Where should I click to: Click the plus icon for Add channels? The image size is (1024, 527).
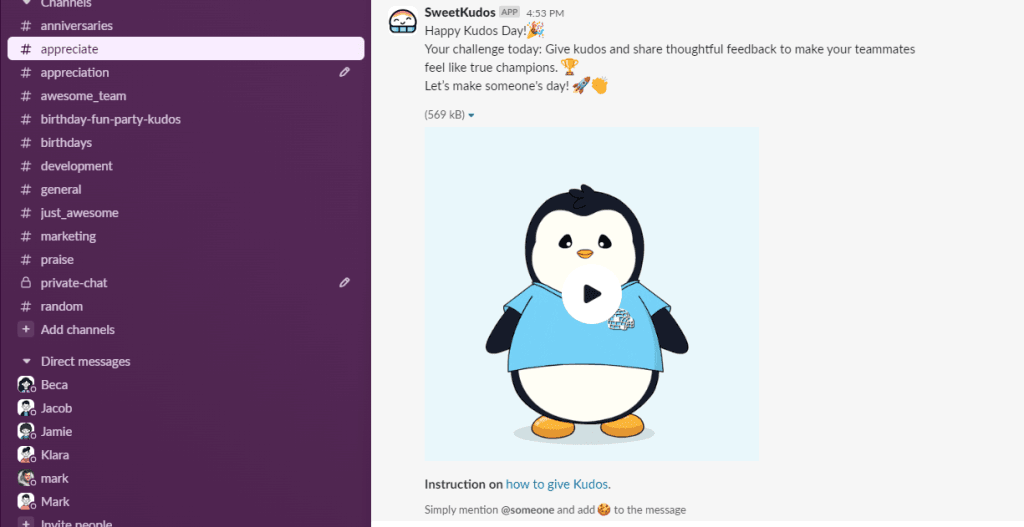(26, 330)
